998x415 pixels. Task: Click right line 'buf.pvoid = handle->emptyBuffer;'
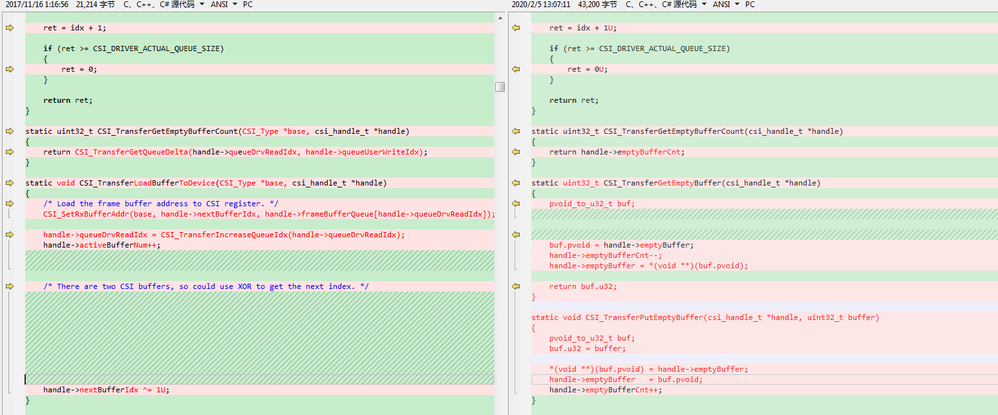(x=622, y=245)
